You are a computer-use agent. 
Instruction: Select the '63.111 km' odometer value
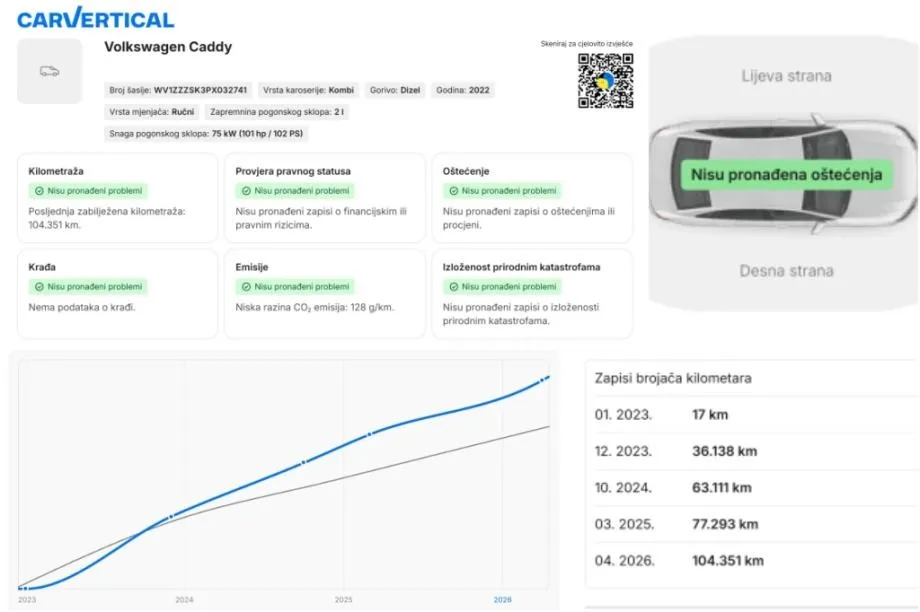722,488
